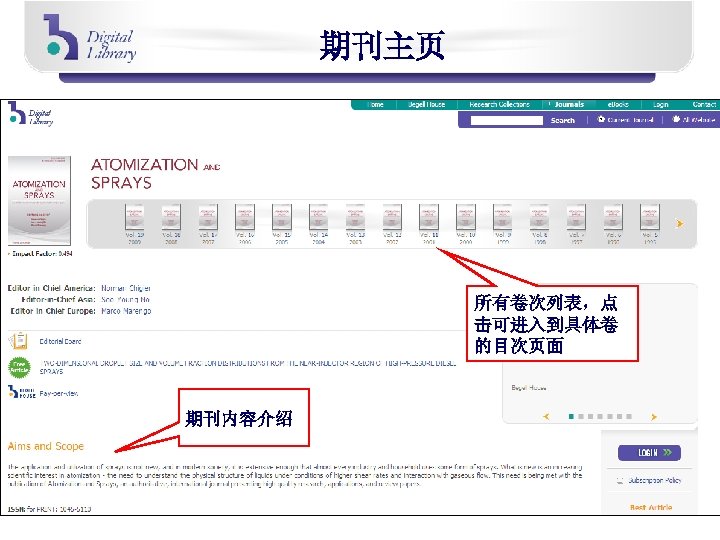
Task: Open the Vol. 8 cover thumbnail
Action: click(539, 217)
